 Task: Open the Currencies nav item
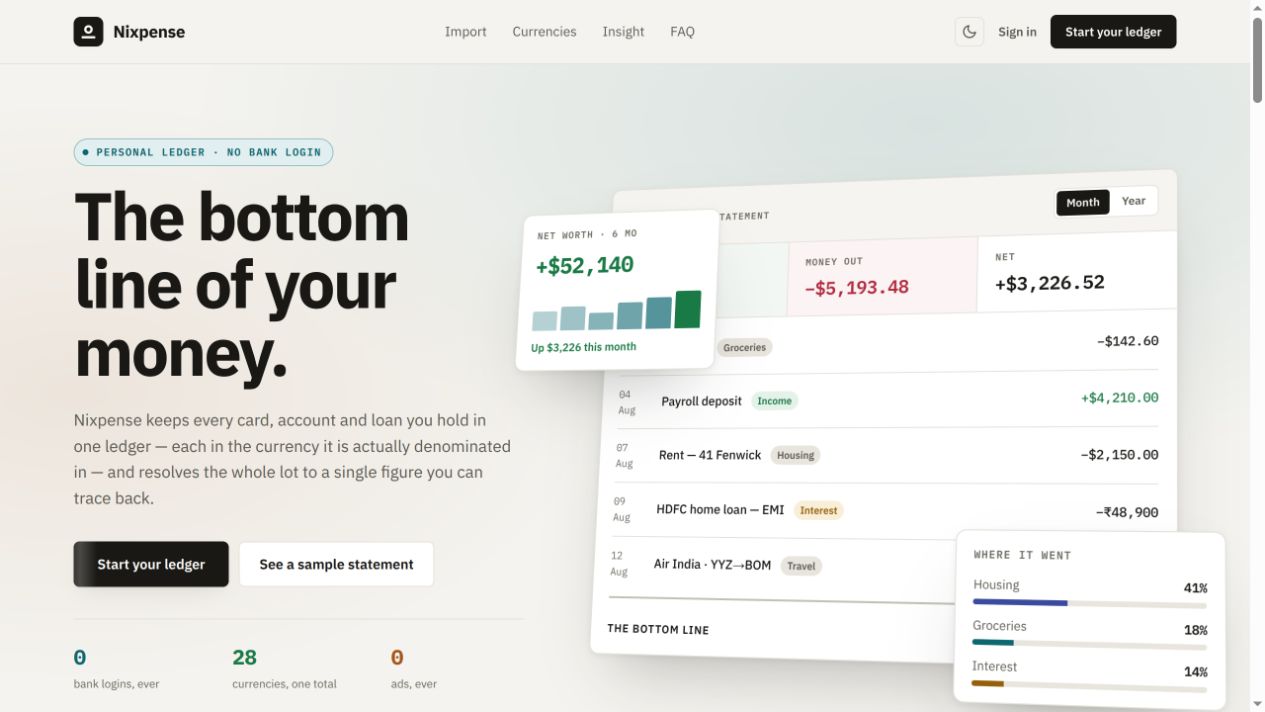(x=544, y=32)
